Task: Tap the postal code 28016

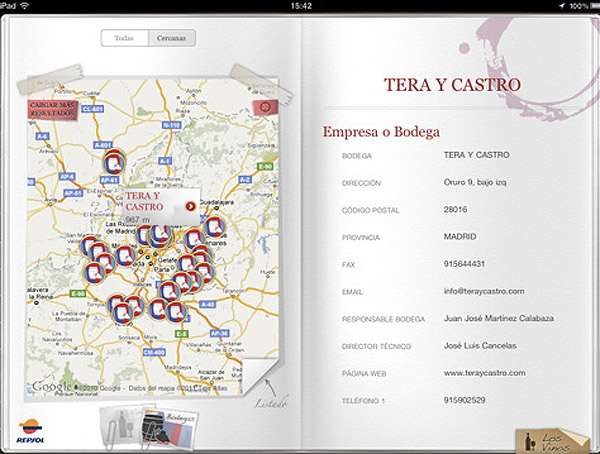Action: (455, 210)
